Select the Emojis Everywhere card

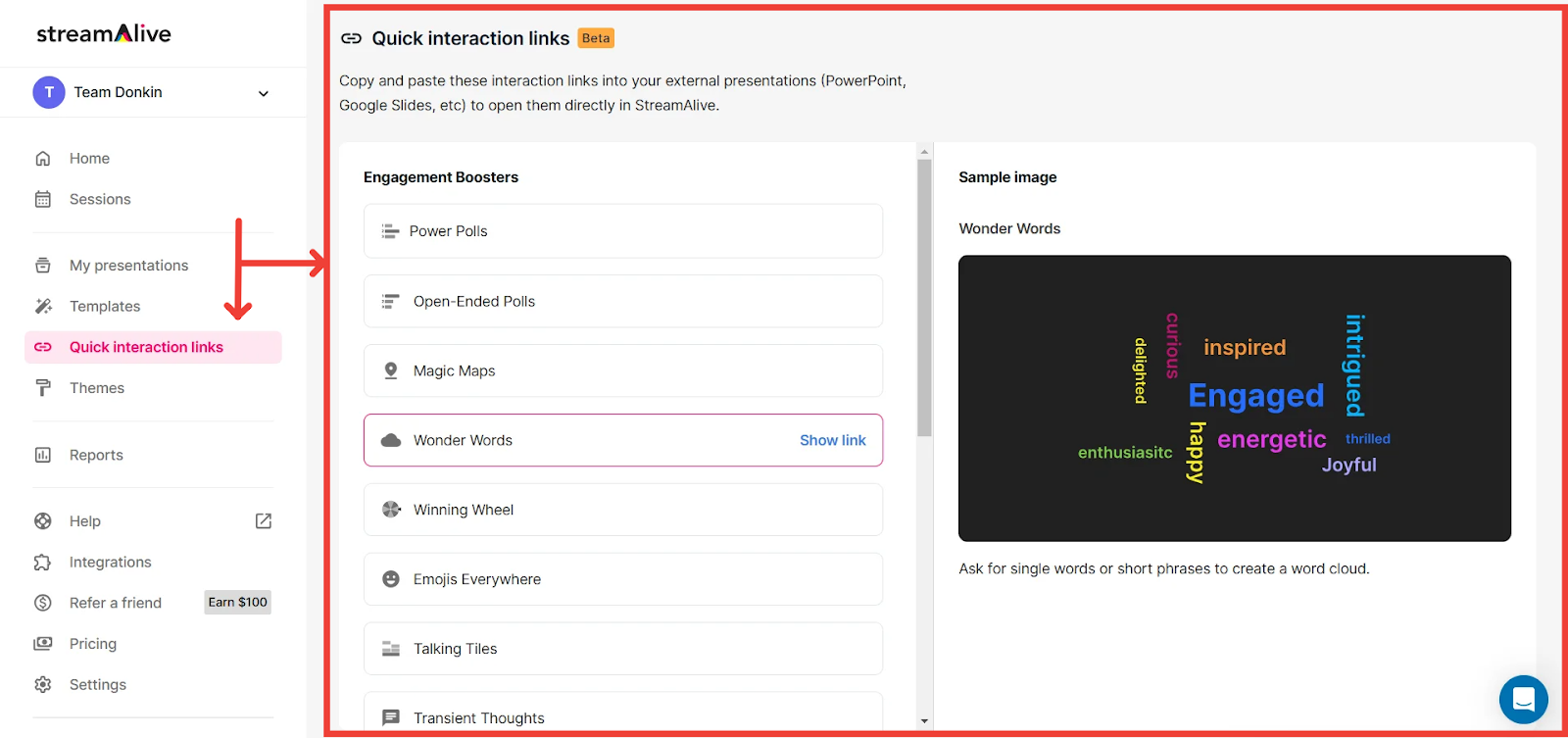[x=623, y=579]
